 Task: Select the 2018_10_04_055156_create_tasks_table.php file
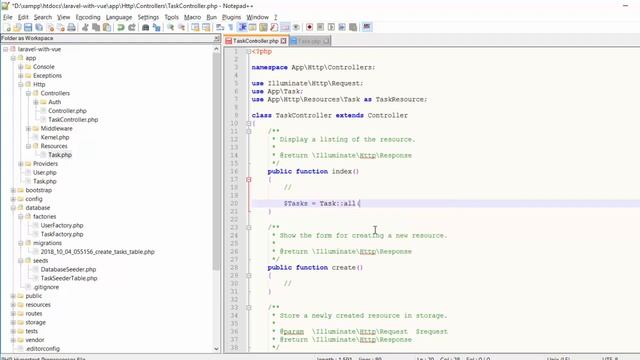click(98, 252)
